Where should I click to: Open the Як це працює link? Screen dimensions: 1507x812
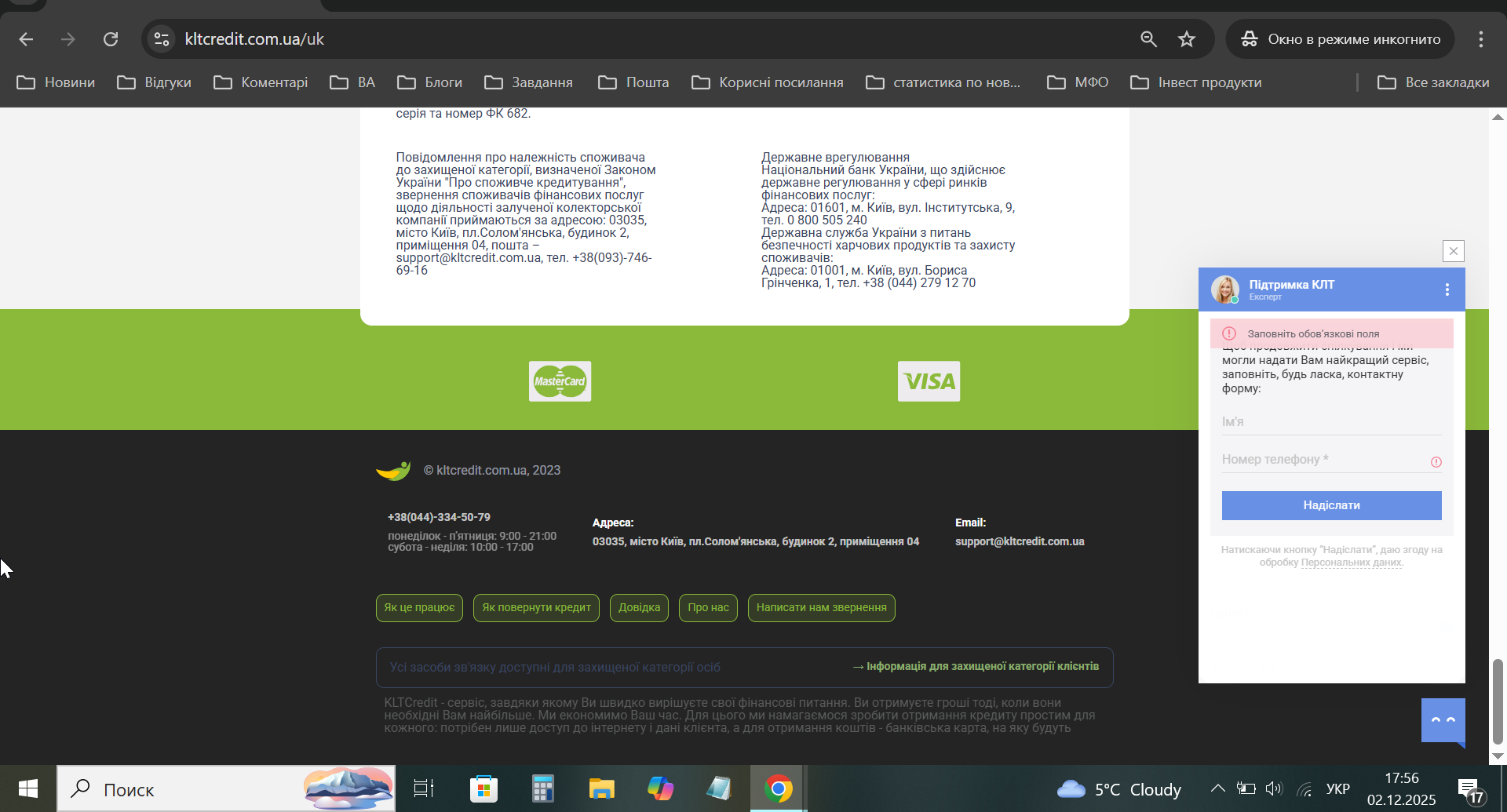[x=419, y=608]
